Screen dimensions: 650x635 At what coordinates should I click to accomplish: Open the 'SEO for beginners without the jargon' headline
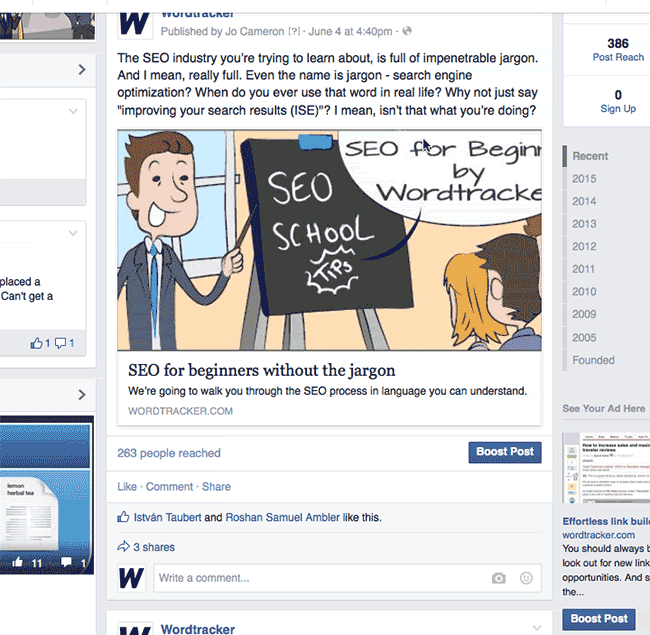click(262, 370)
